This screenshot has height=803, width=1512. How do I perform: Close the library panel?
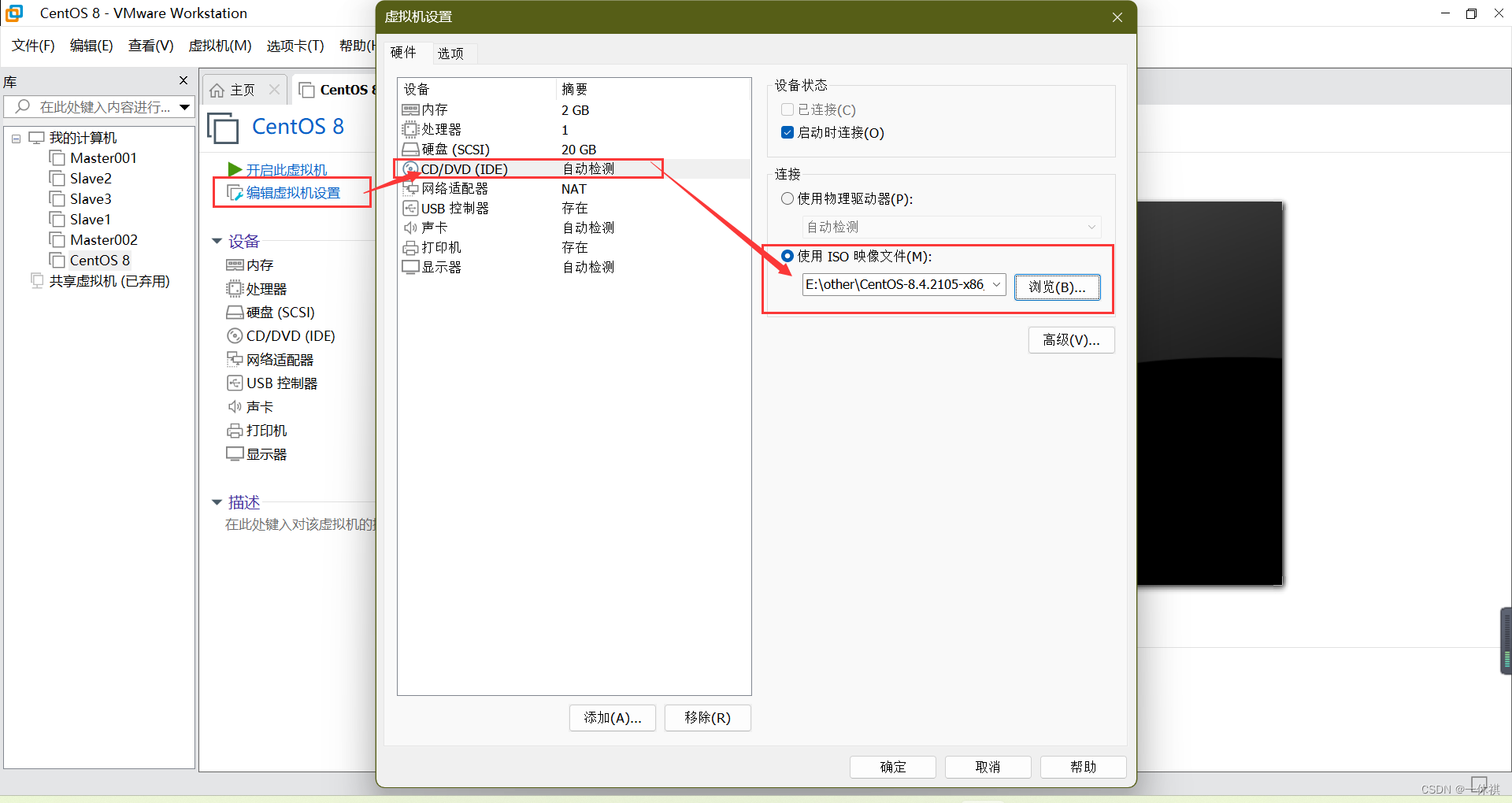(x=183, y=80)
